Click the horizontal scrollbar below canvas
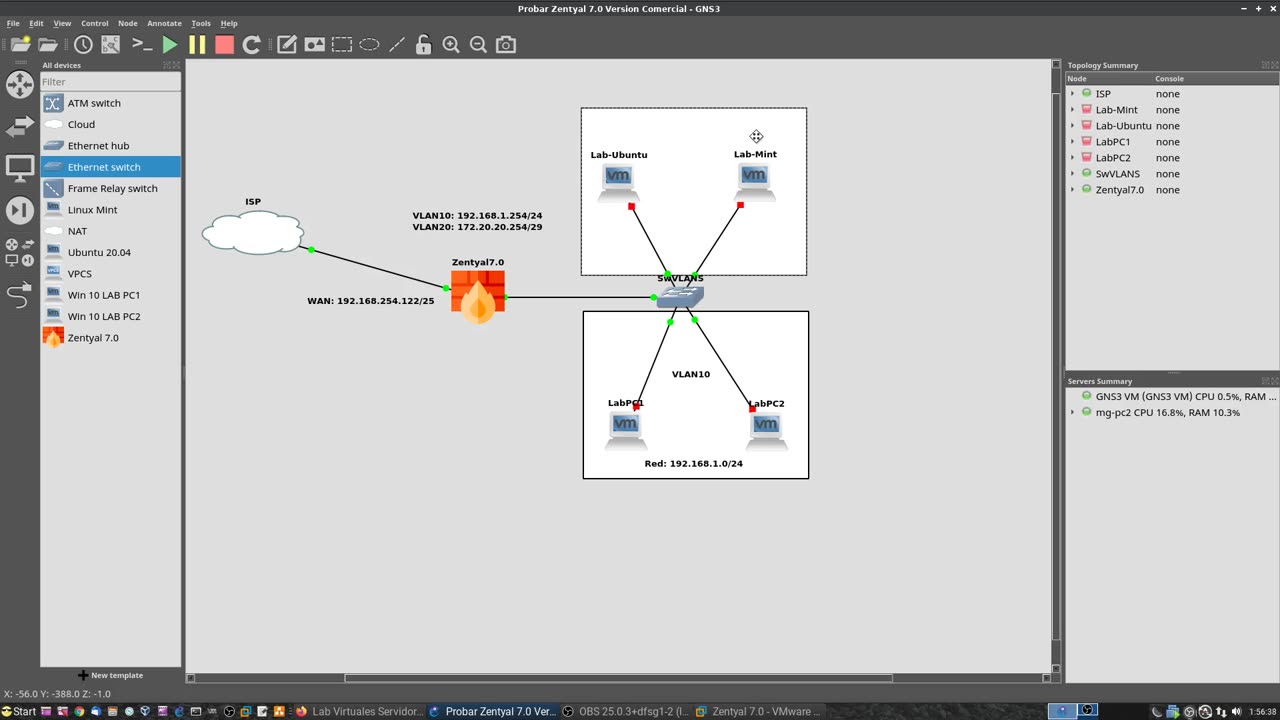The height and width of the screenshot is (720, 1280). pyautogui.click(x=618, y=678)
